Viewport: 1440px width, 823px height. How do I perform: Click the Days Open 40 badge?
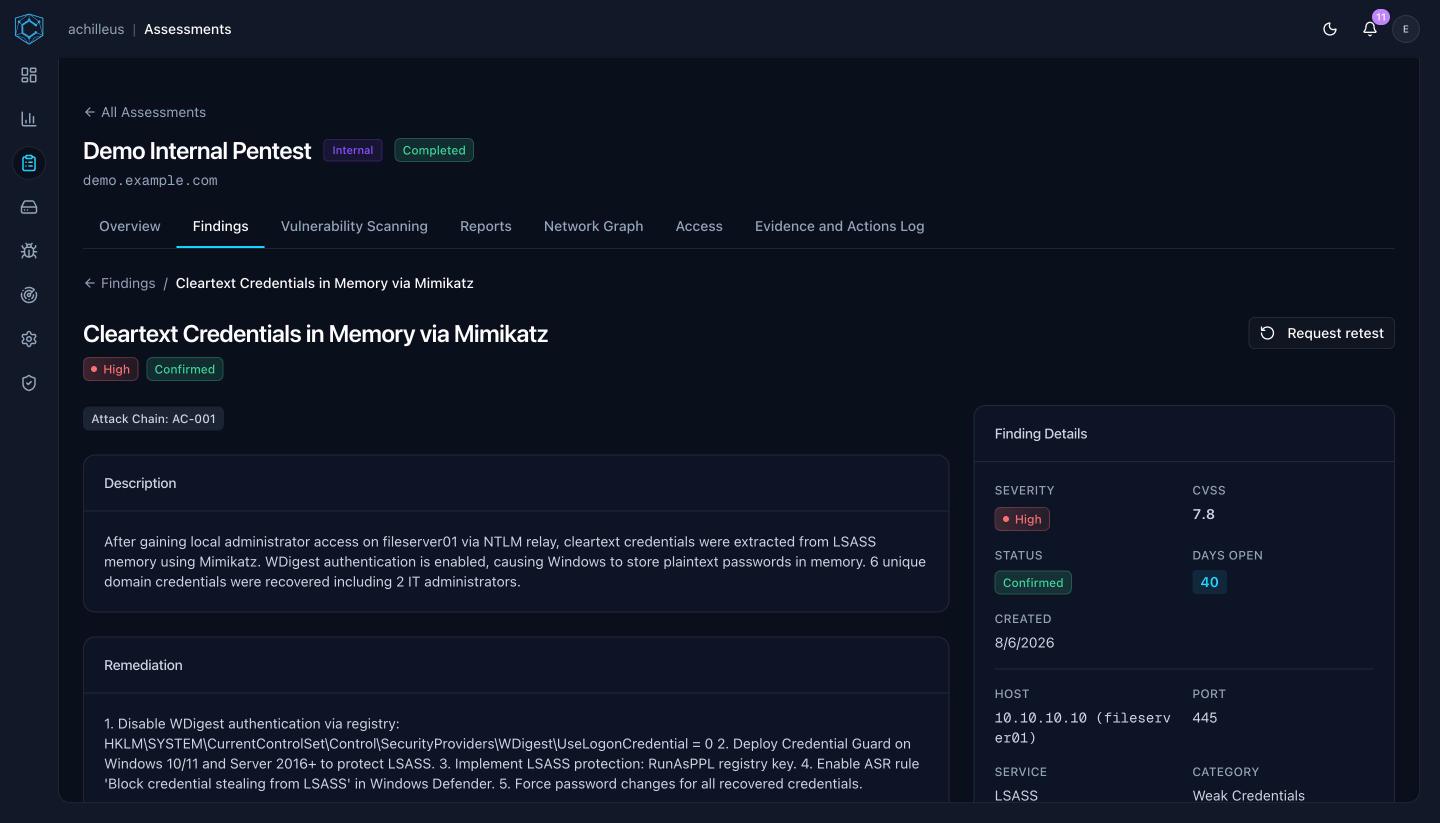(1210, 582)
